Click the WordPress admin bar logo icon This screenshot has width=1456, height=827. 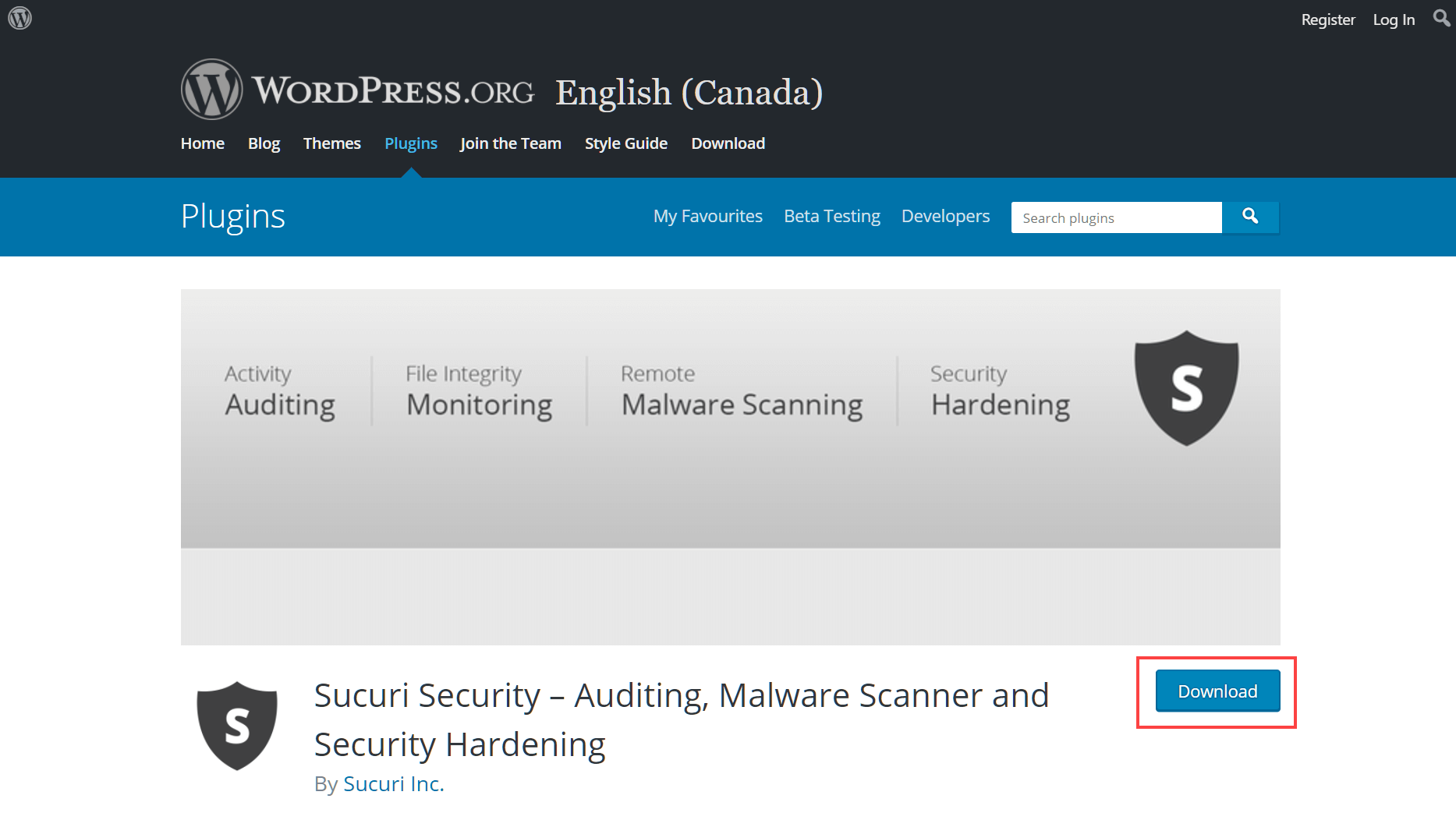point(20,18)
